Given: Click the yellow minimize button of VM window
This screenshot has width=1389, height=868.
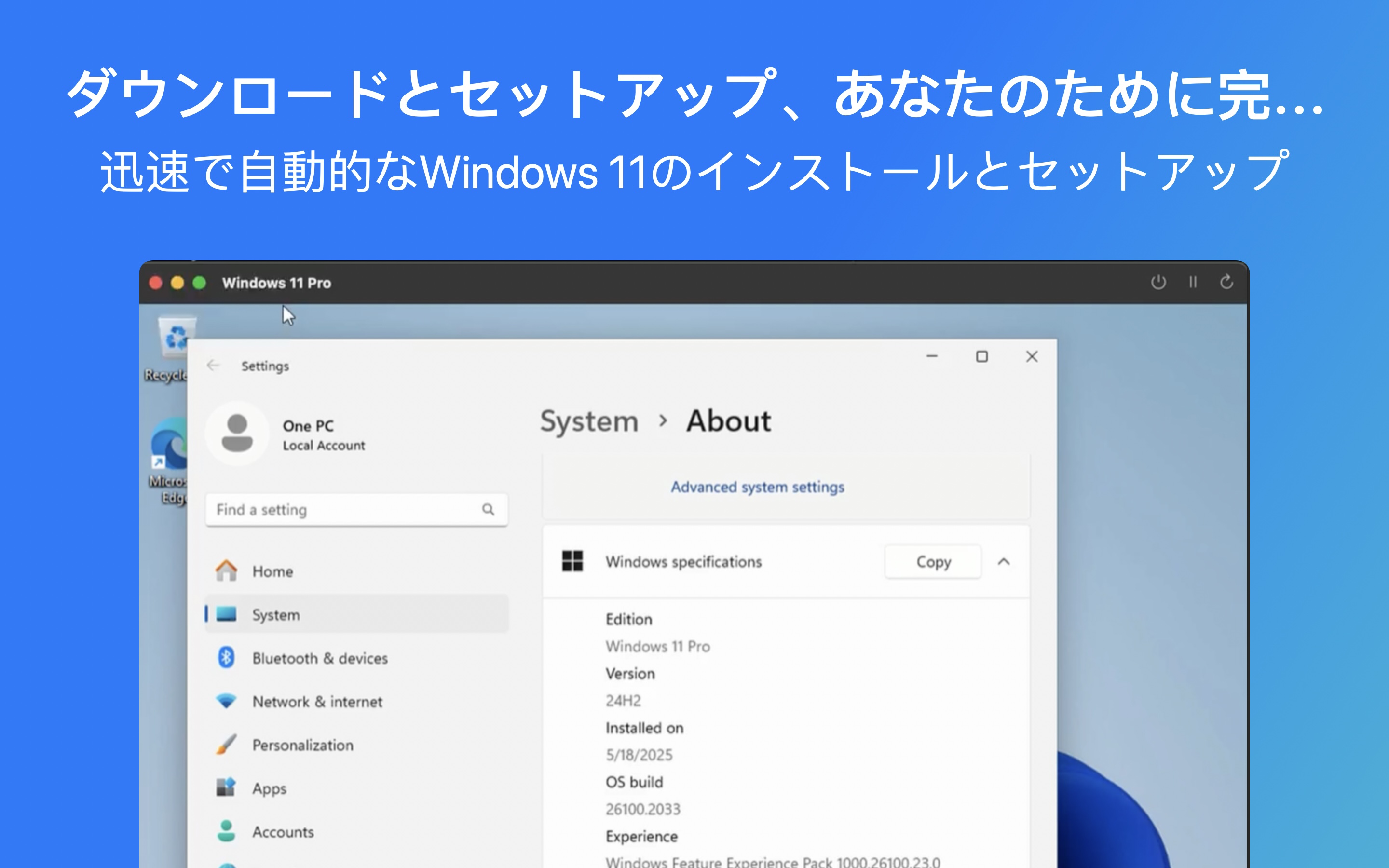Looking at the screenshot, I should [177, 283].
